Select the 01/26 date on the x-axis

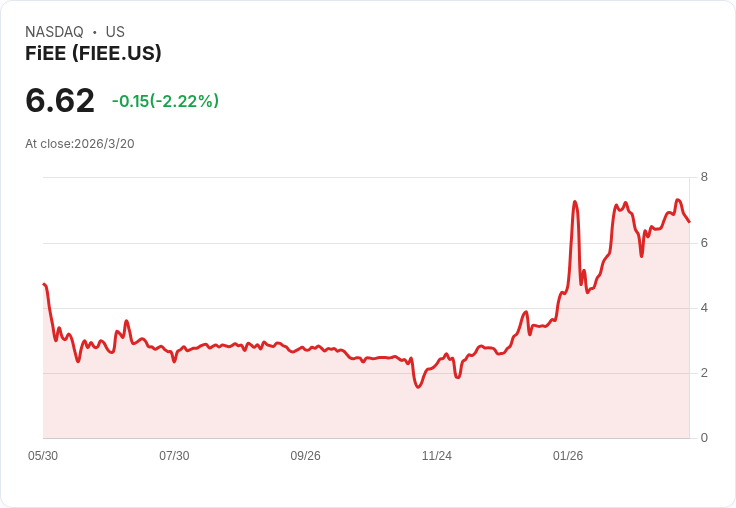(x=568, y=456)
